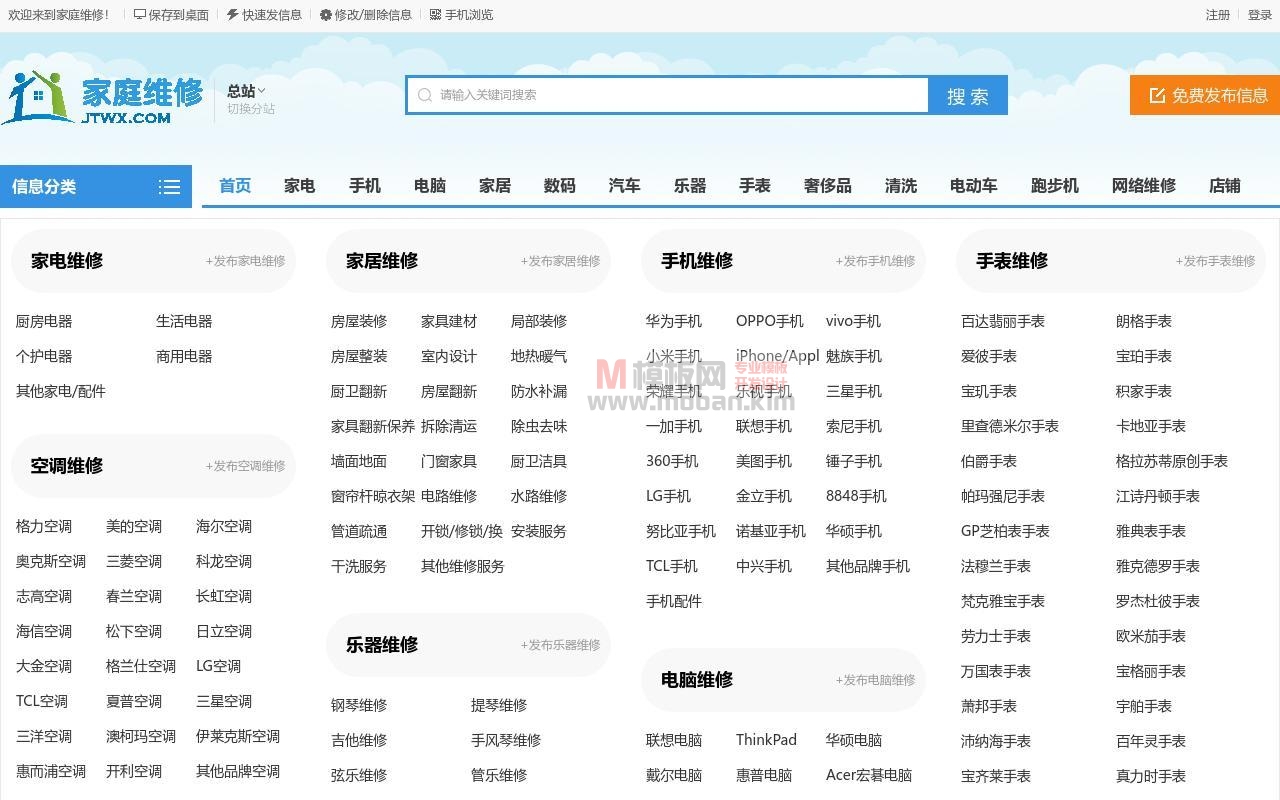
Task: Select the 乐器 navigation tab
Action: (x=690, y=186)
